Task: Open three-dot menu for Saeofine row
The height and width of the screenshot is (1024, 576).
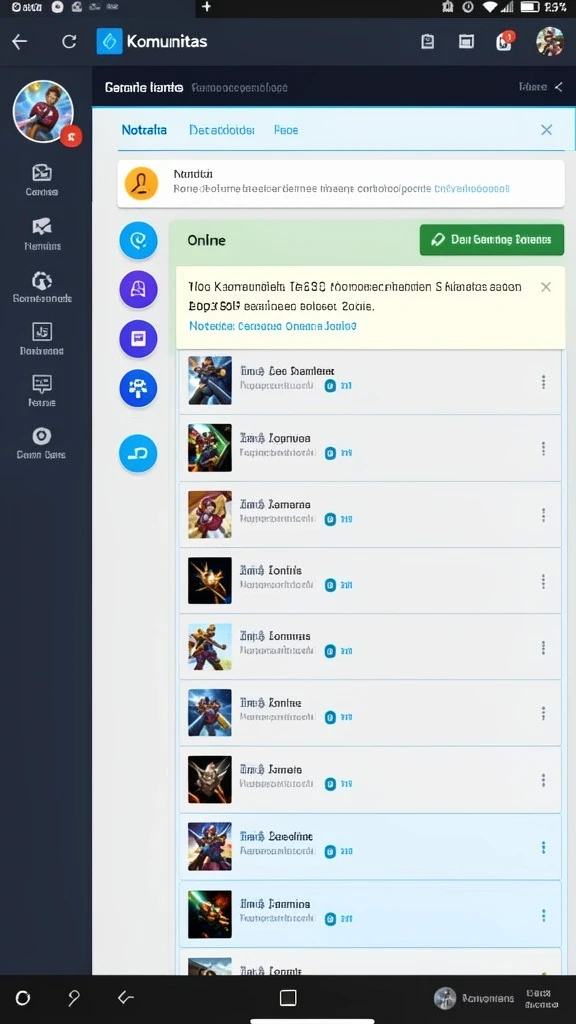Action: (543, 847)
